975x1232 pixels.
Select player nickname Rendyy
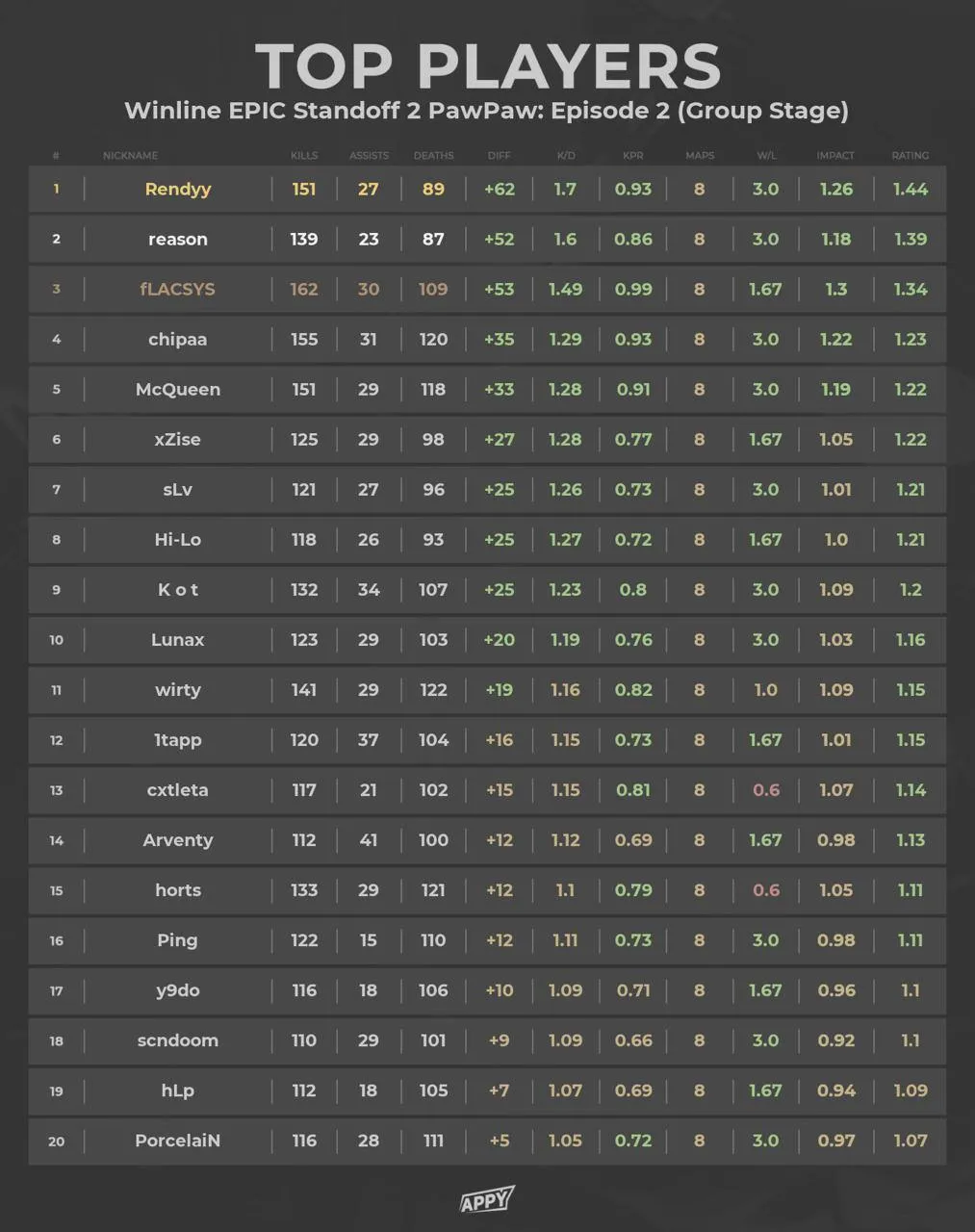[x=178, y=190]
